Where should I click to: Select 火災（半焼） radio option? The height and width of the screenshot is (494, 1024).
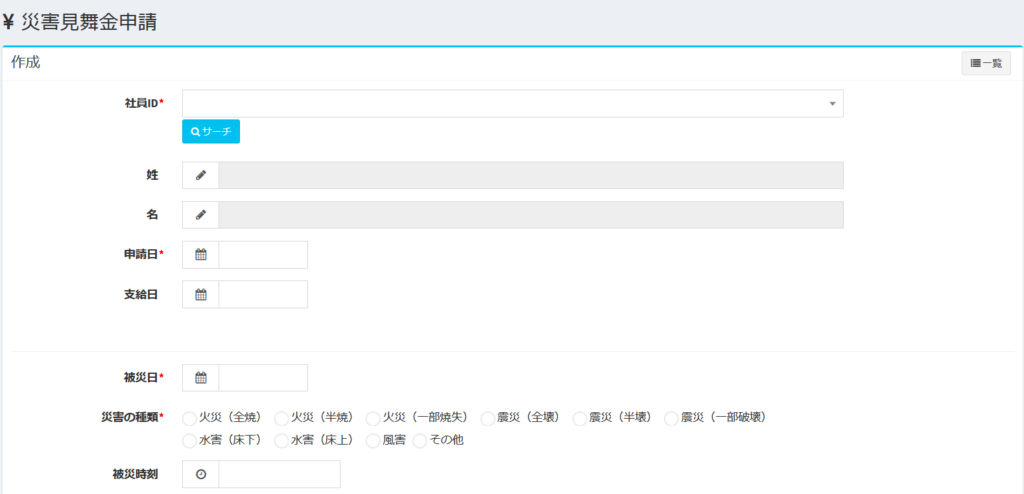tap(281, 418)
